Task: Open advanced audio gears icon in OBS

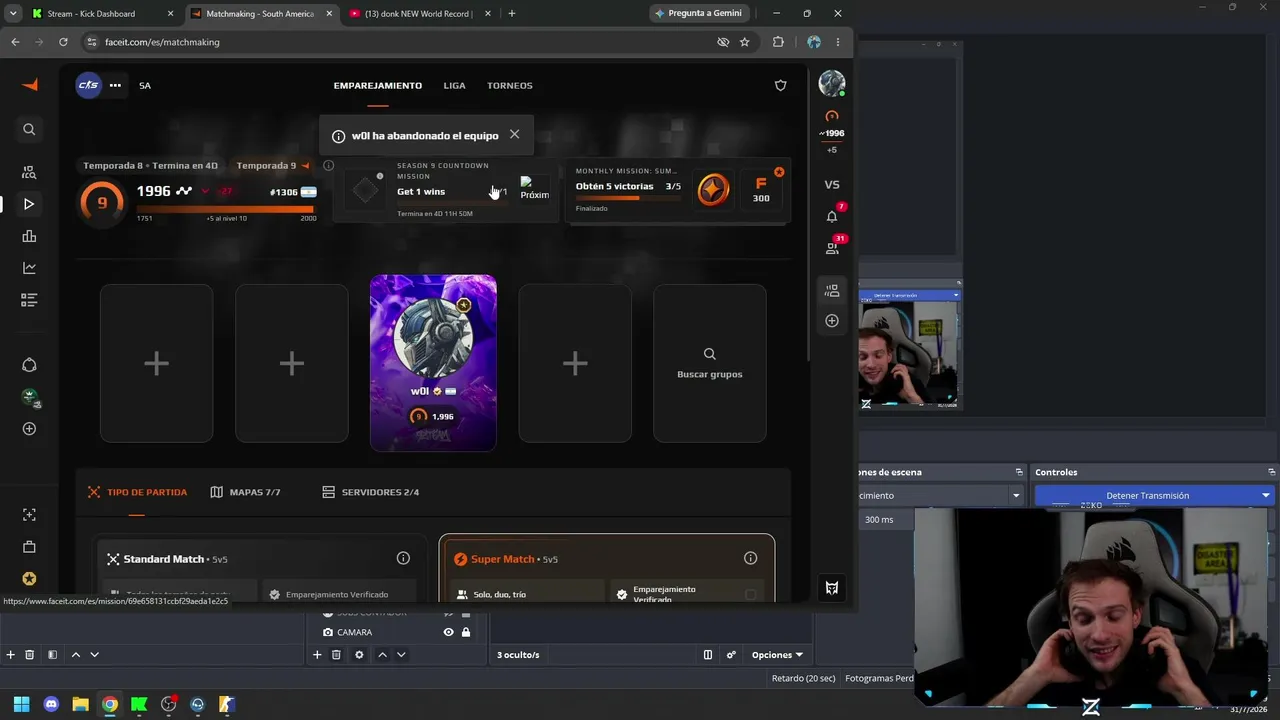Action: [731, 655]
